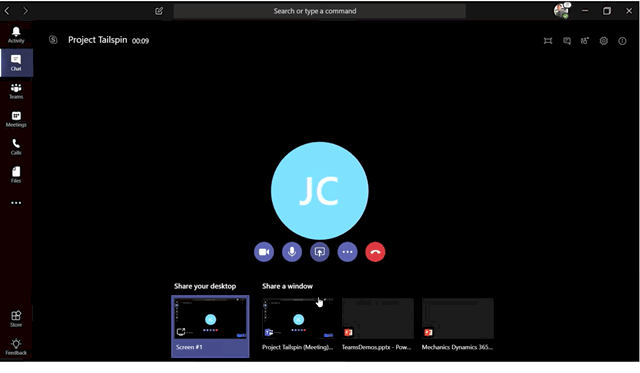Click the Skype icon beside Project Tailspin

click(x=53, y=40)
